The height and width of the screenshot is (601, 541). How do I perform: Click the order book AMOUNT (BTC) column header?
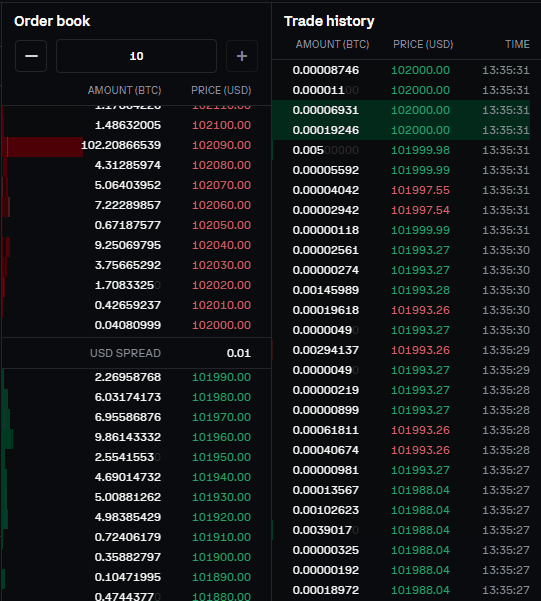click(125, 90)
